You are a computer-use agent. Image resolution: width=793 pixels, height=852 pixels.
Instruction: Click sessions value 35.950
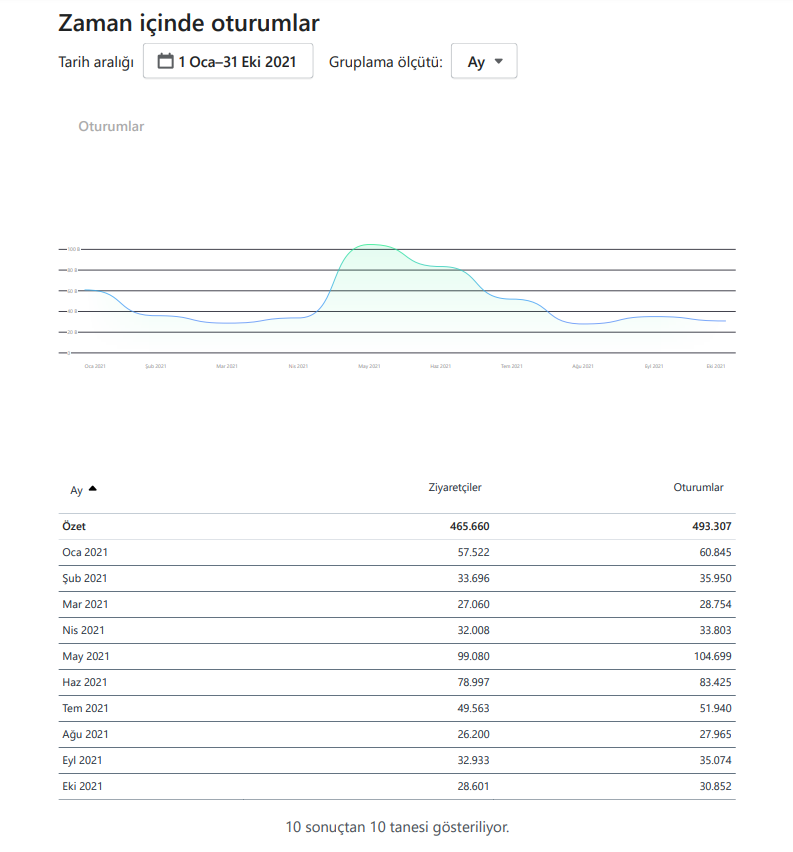pos(715,578)
